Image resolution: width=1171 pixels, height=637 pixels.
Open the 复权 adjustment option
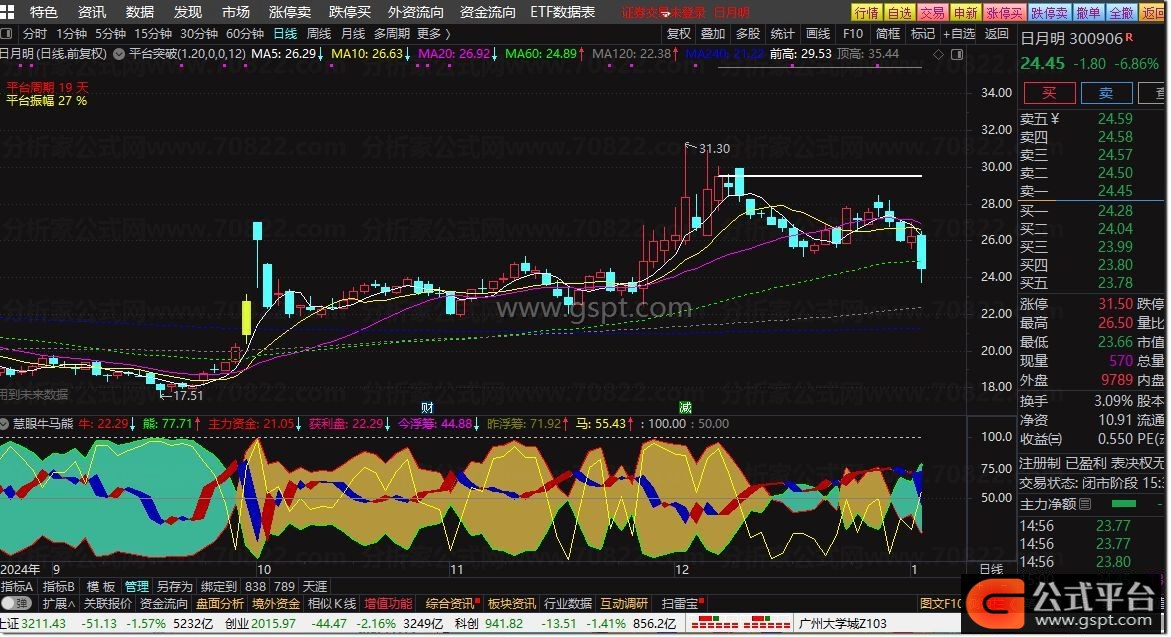click(x=678, y=34)
